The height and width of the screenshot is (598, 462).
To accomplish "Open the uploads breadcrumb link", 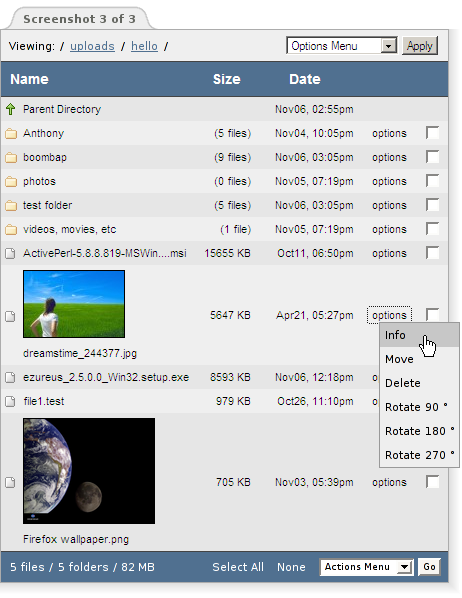I will click(92, 46).
